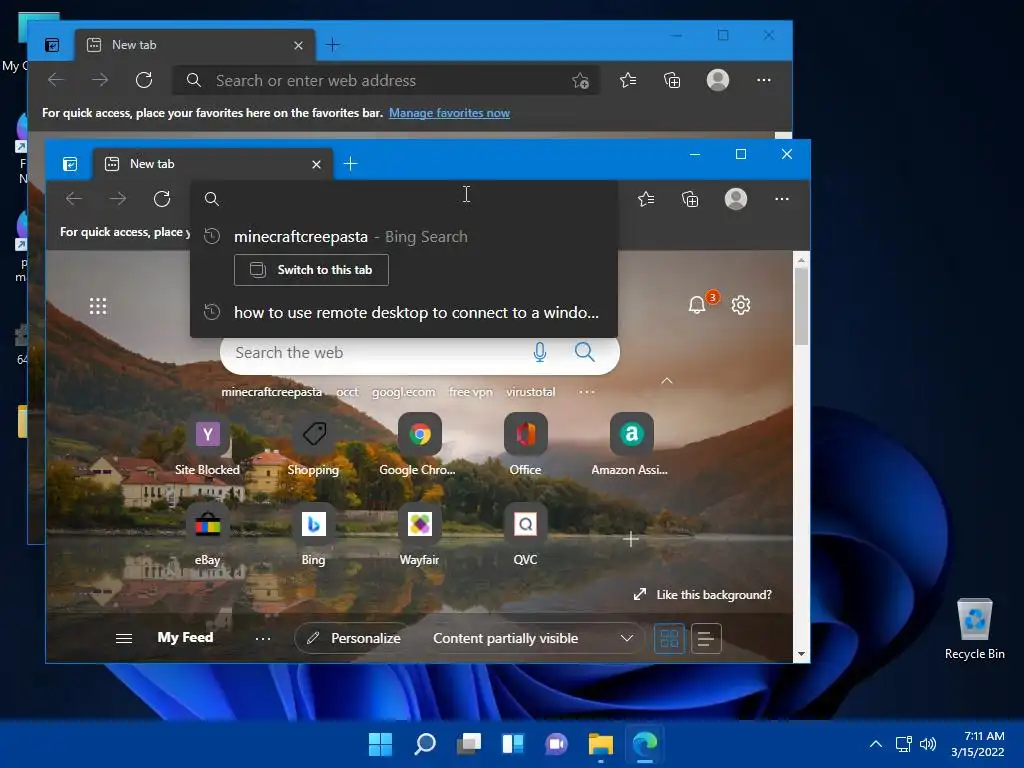Viewport: 1024px width, 768px height.
Task: Click back window address bar
Action: (x=385, y=80)
